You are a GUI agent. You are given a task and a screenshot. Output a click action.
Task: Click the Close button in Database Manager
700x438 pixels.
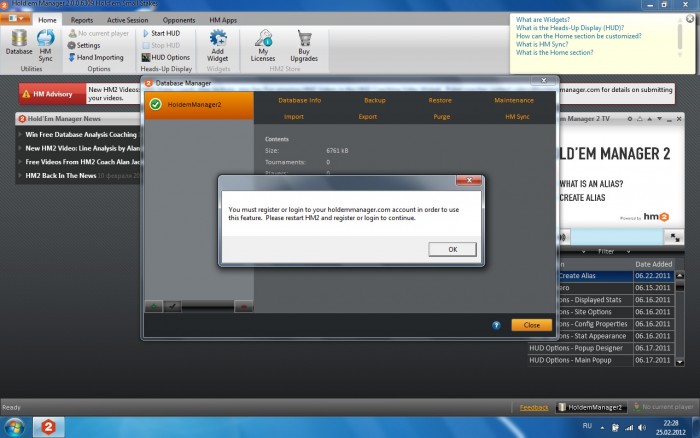pos(531,325)
